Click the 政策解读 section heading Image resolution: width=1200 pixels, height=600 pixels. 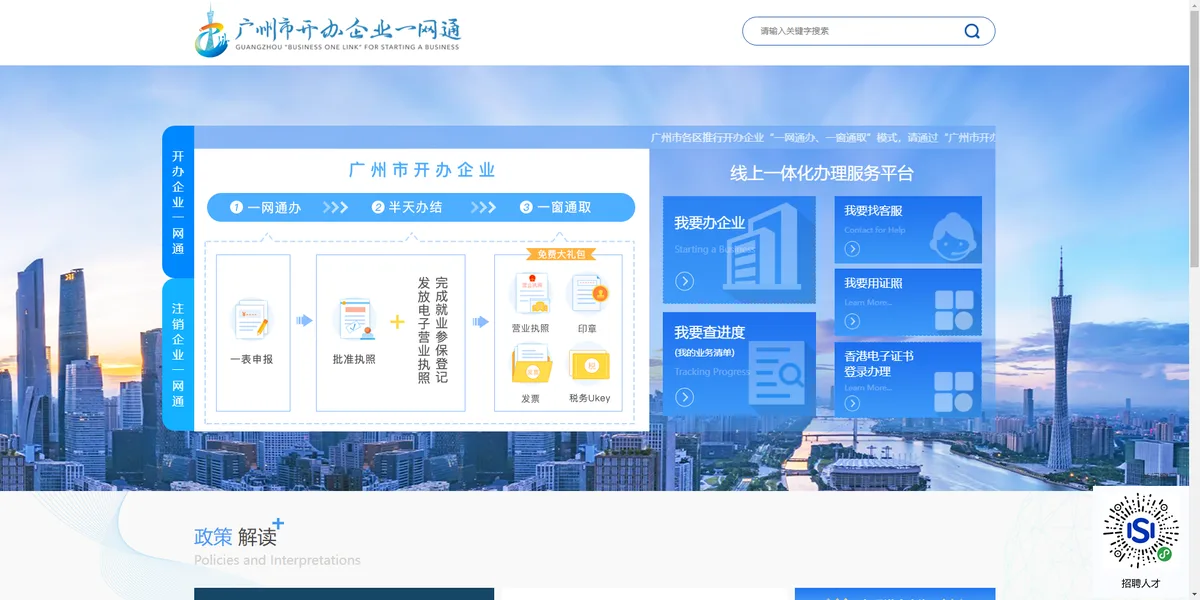point(235,536)
